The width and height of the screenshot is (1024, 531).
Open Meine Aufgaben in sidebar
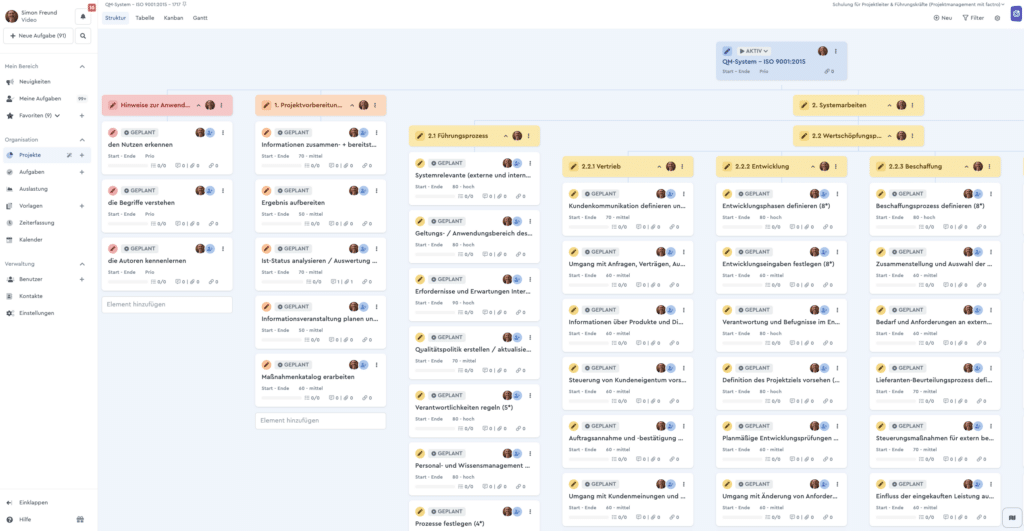(x=40, y=99)
